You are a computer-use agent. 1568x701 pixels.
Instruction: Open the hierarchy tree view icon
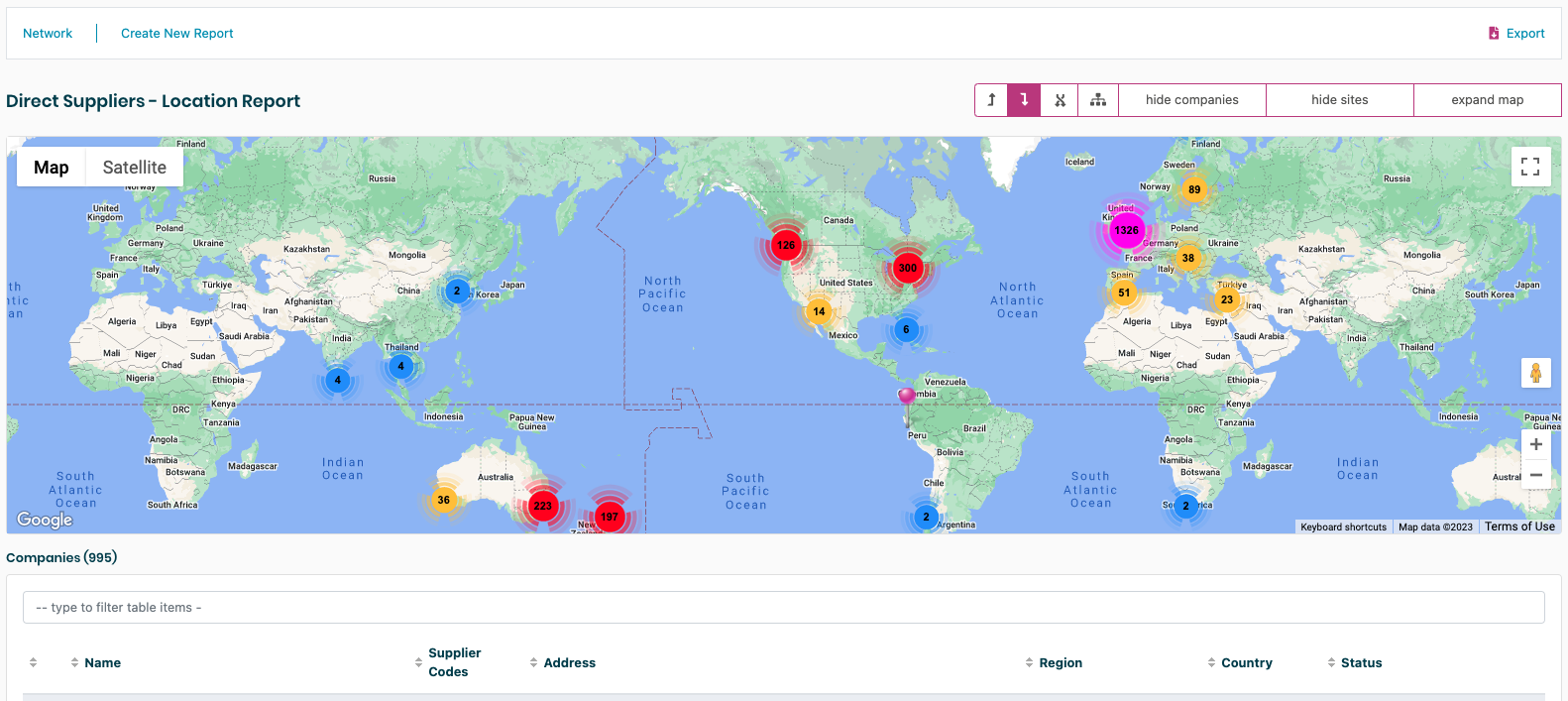tap(1098, 100)
